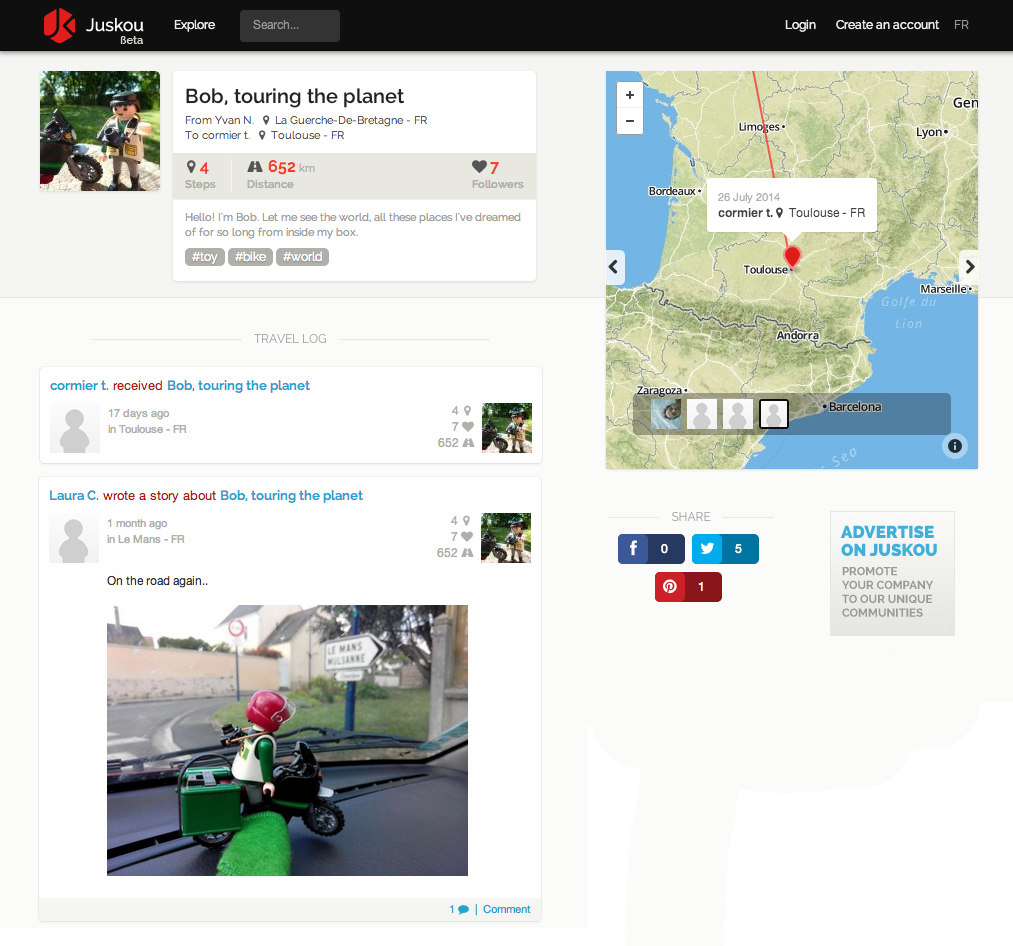Switch language to FR
This screenshot has height=946, width=1013.
point(961,25)
